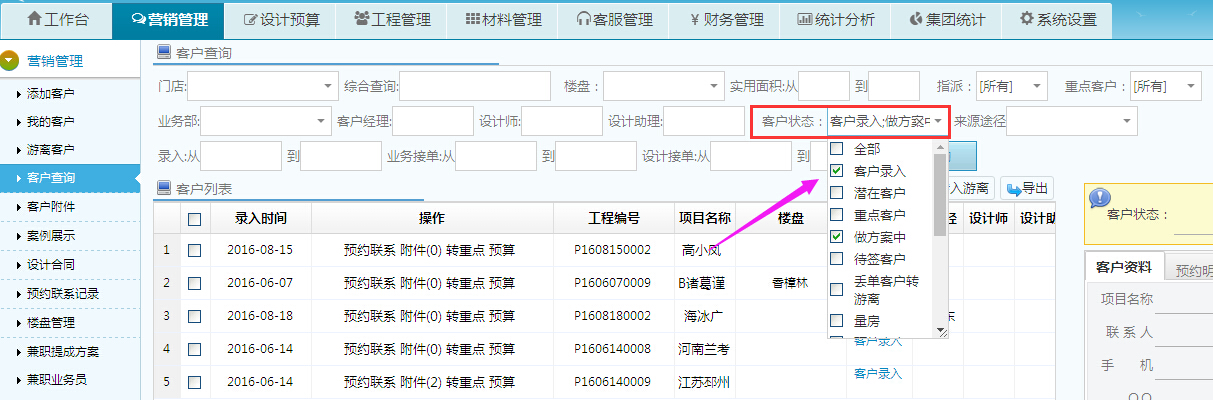Click the 客户查询 panel header icon
The width and height of the screenshot is (1213, 400).
click(x=164, y=52)
